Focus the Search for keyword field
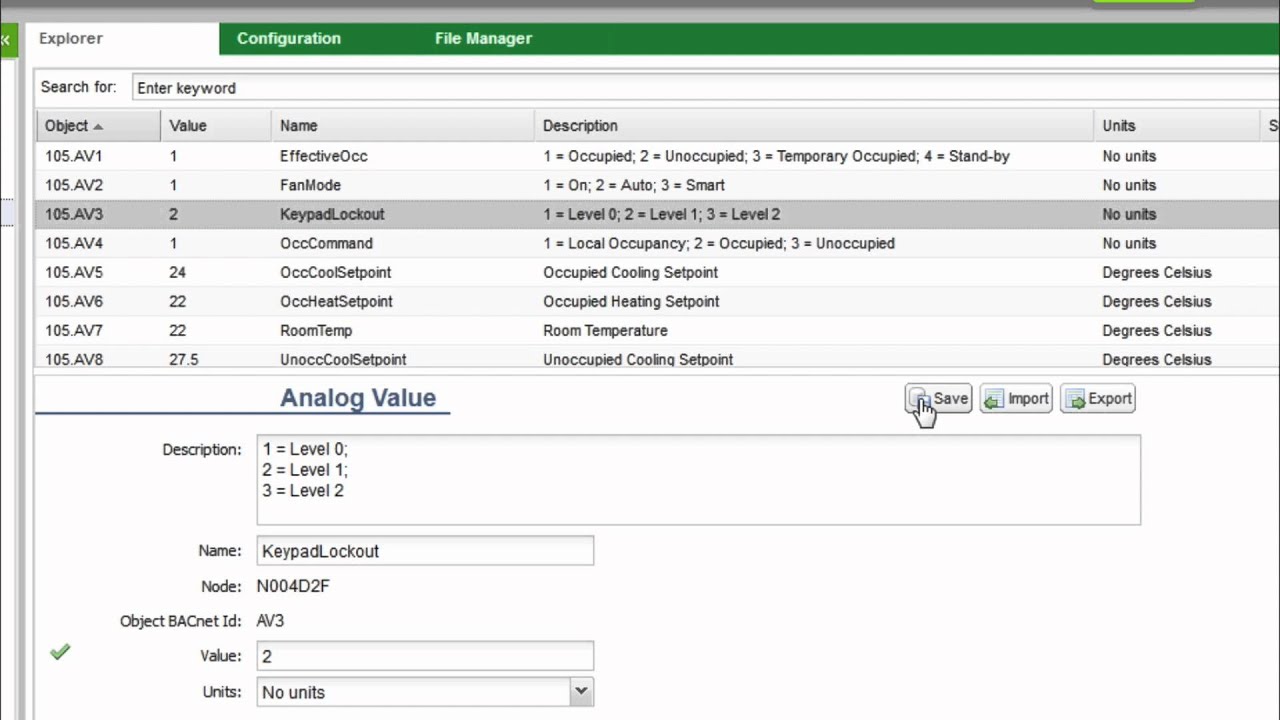Image resolution: width=1280 pixels, height=720 pixels. coord(705,88)
